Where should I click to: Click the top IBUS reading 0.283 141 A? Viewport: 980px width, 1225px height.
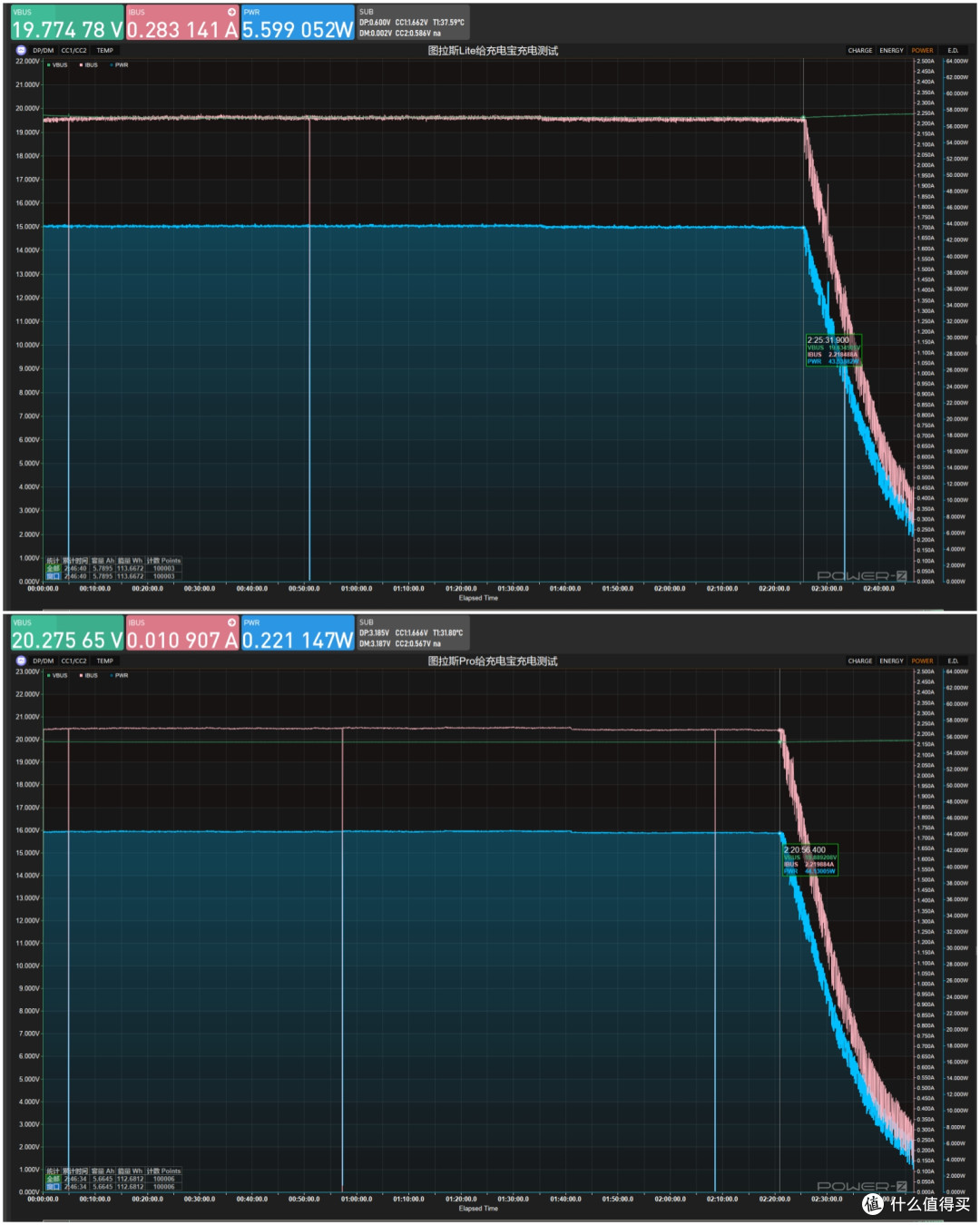[x=182, y=30]
